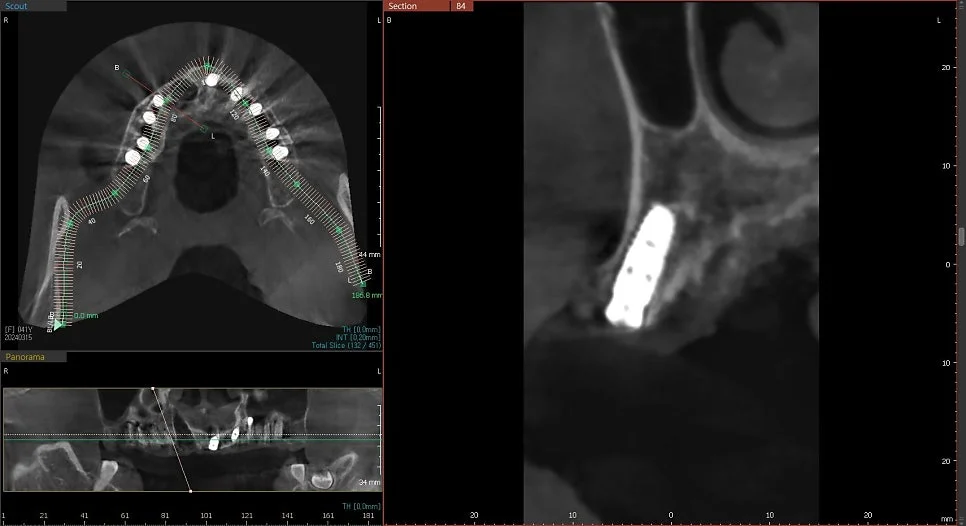Click the '34 mm' label in Panorama view
Viewport: 966px width, 526px height.
click(370, 482)
